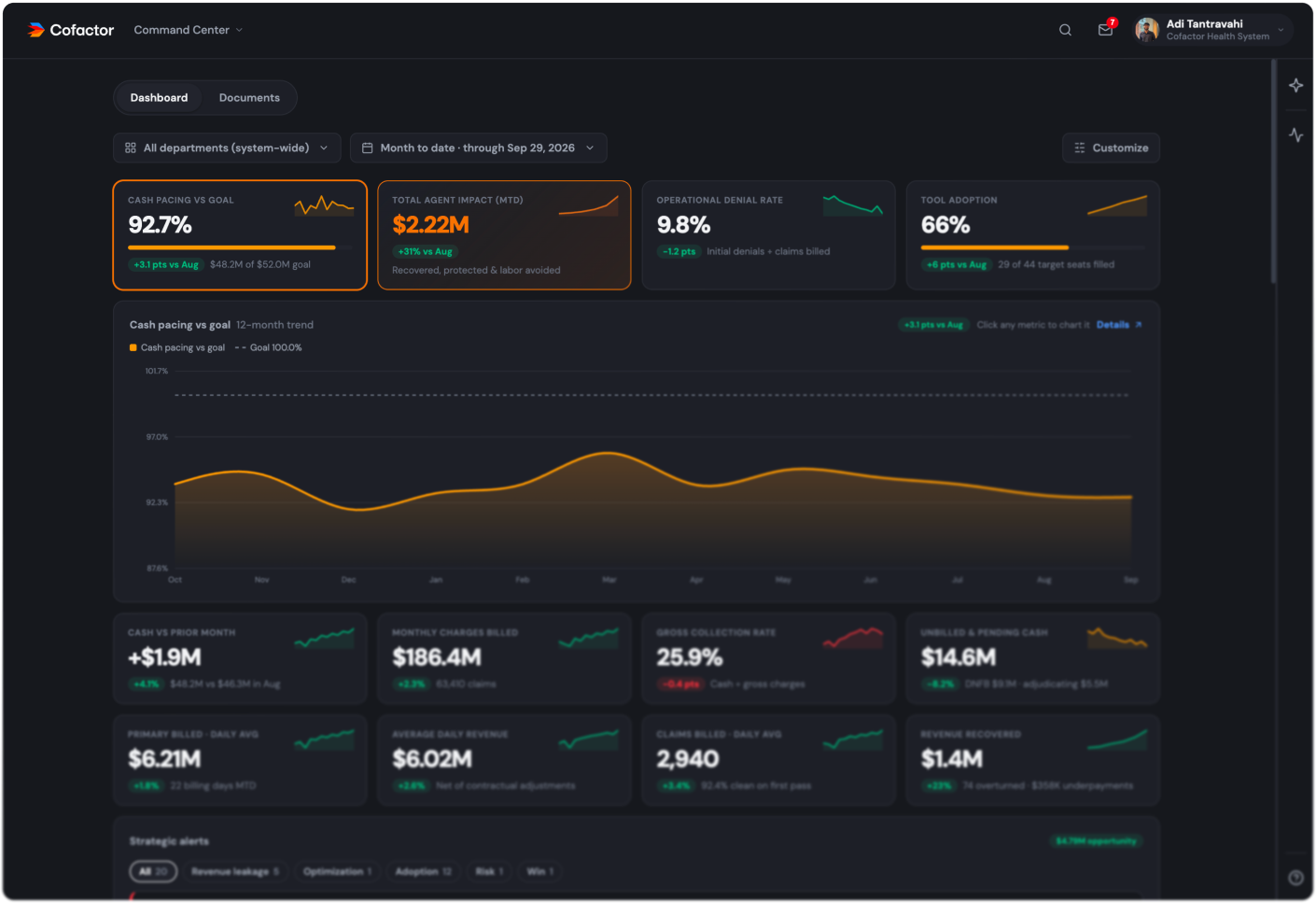Filter alerts by Risk

[489, 871]
